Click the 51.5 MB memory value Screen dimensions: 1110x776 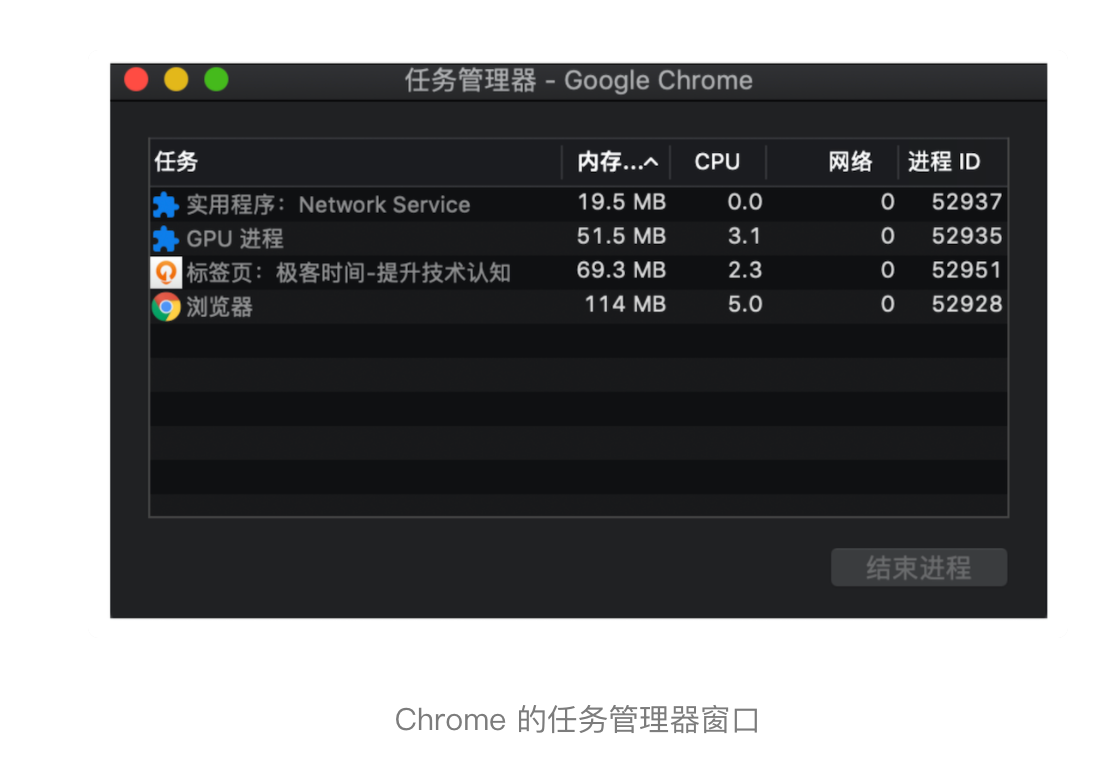622,236
